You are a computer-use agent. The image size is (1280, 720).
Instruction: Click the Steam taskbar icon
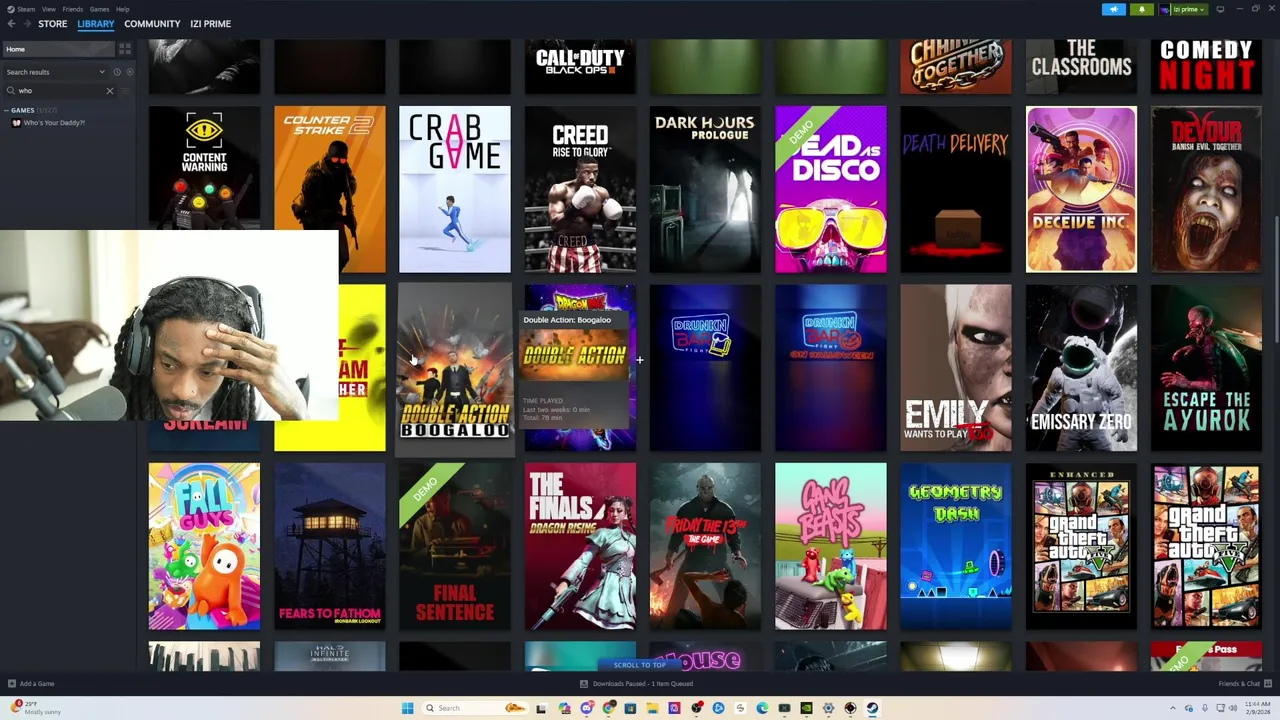pyautogui.click(x=872, y=708)
